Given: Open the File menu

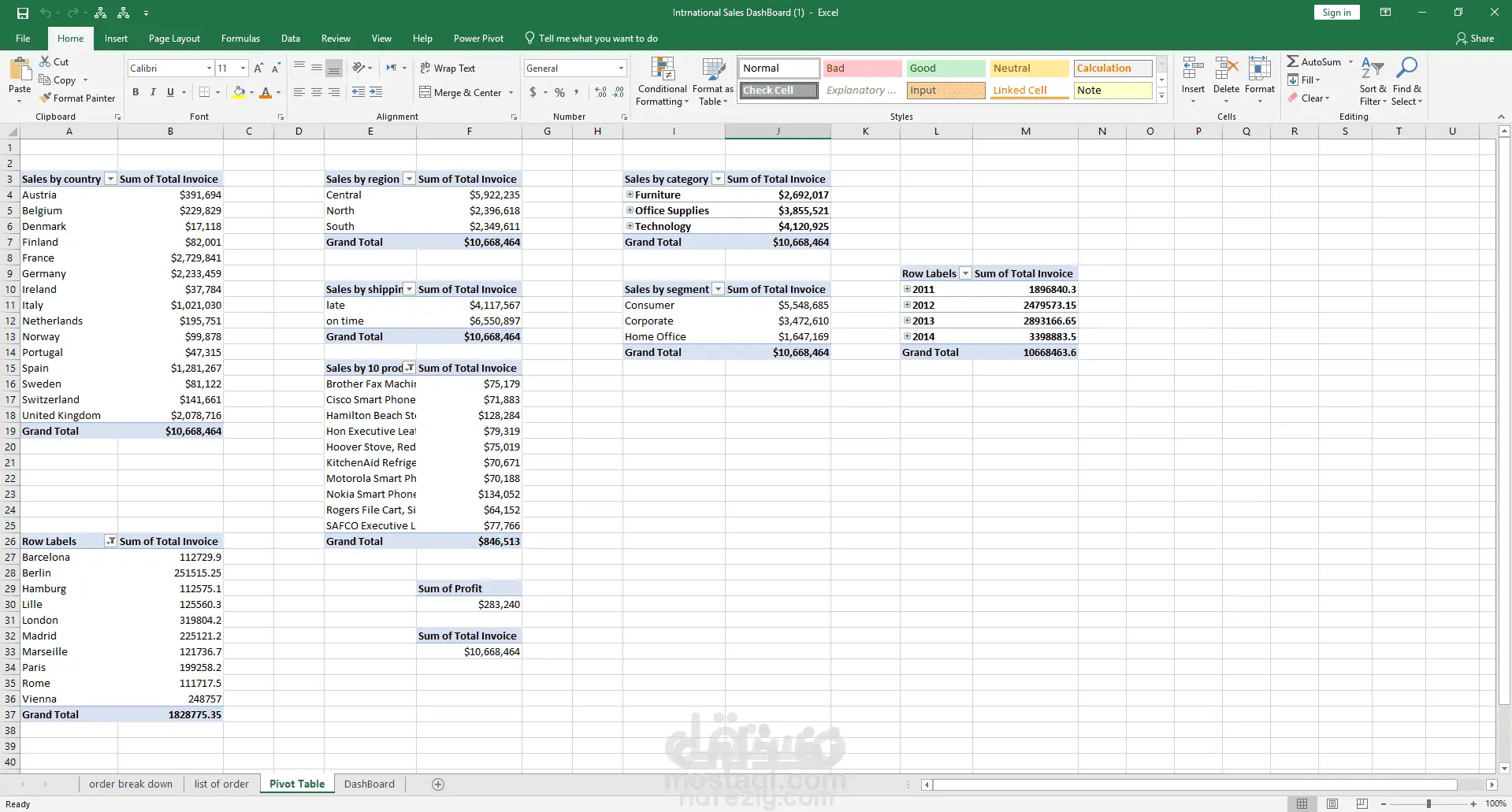Looking at the screenshot, I should click(x=23, y=39).
